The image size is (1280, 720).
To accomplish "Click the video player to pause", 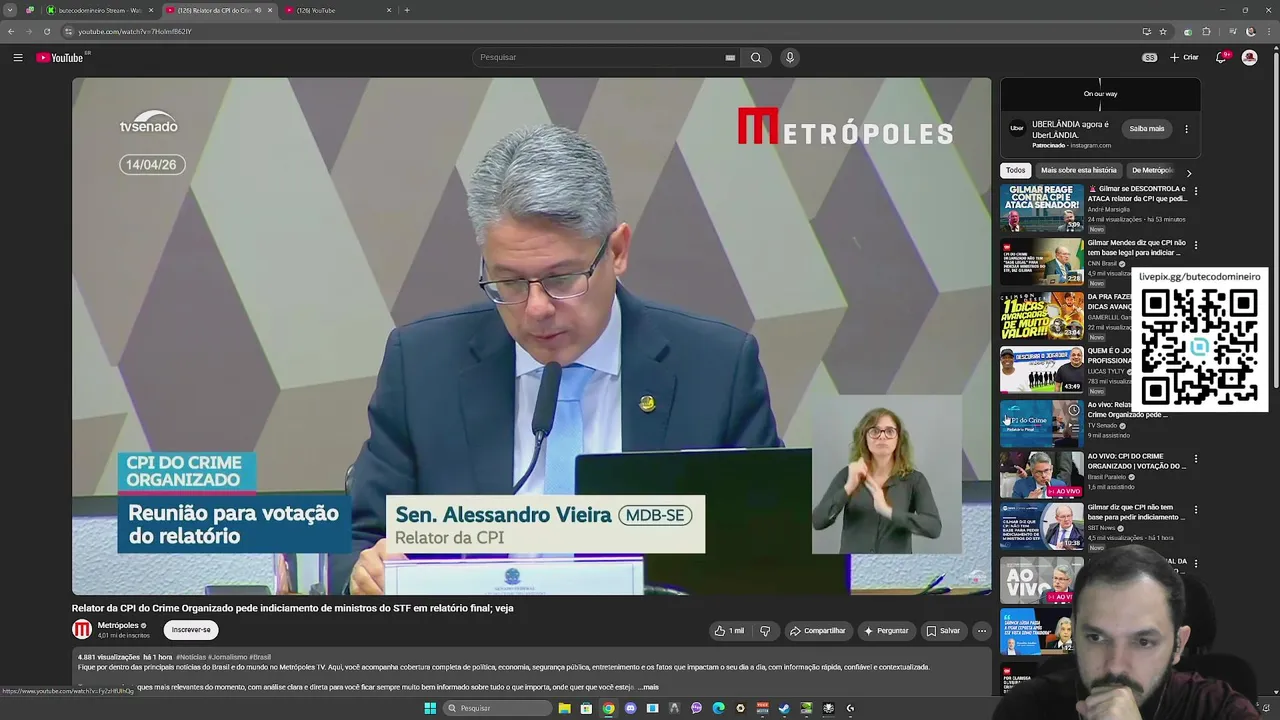I will 531,336.
